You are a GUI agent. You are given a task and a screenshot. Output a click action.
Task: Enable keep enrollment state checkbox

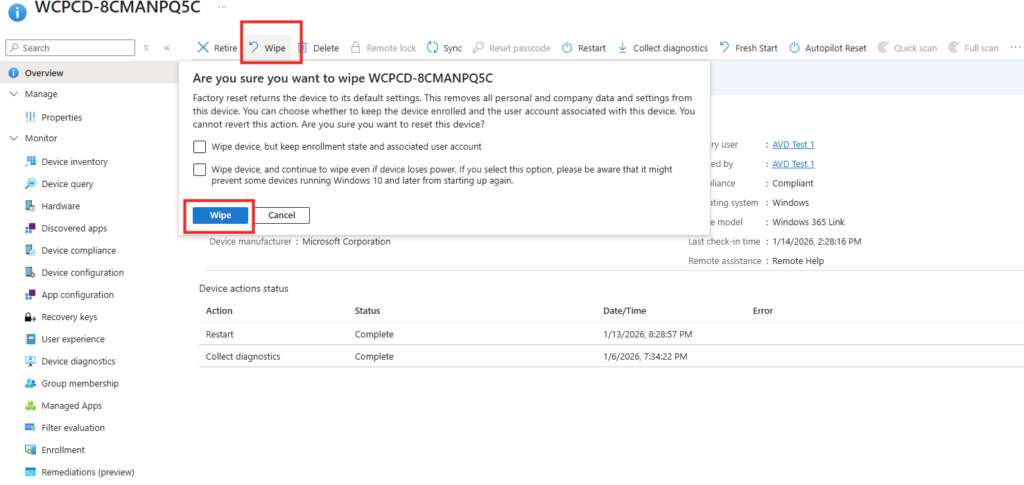pos(200,147)
